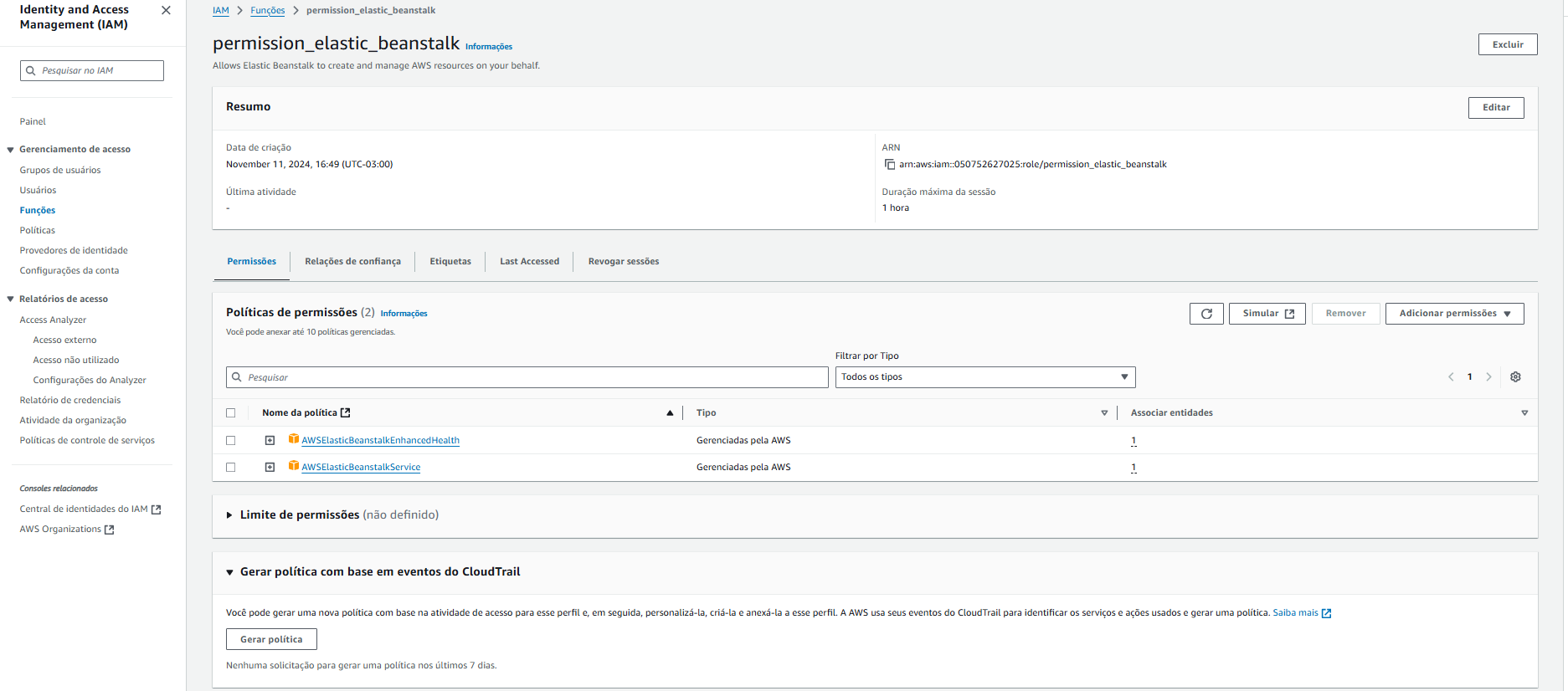Viewport: 1568px width, 691px height.
Task: Open the AWSElasticBeanstalkEnhancedHealth policy link
Action: (x=380, y=440)
